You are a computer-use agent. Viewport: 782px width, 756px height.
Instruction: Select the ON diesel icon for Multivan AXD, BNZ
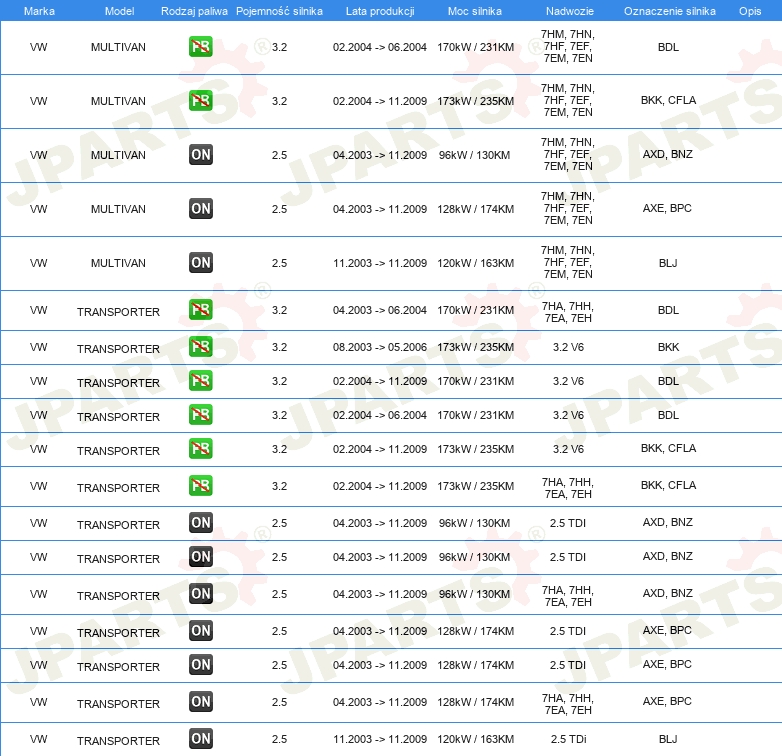pyautogui.click(x=200, y=155)
